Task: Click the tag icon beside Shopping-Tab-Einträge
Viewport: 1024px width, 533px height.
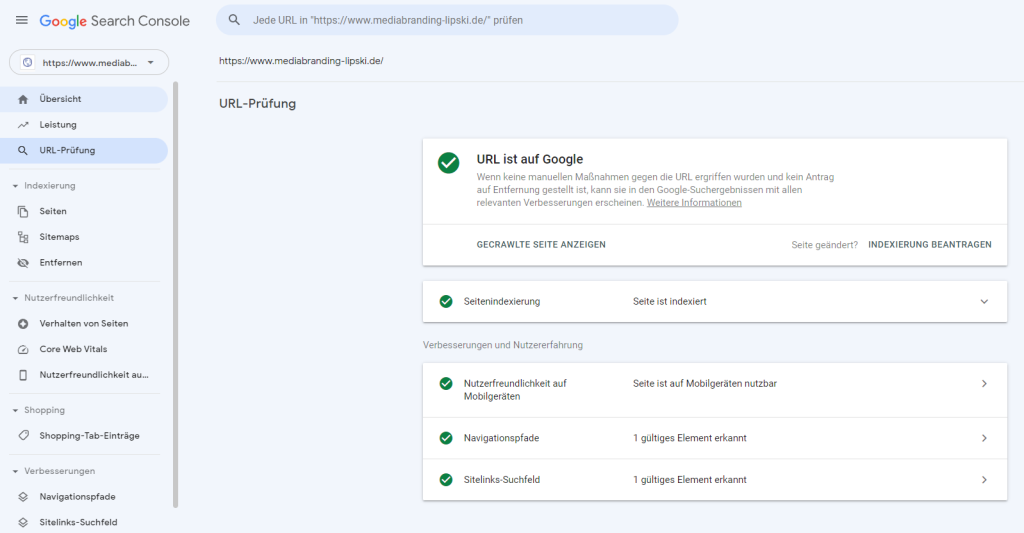Action: pos(23,436)
